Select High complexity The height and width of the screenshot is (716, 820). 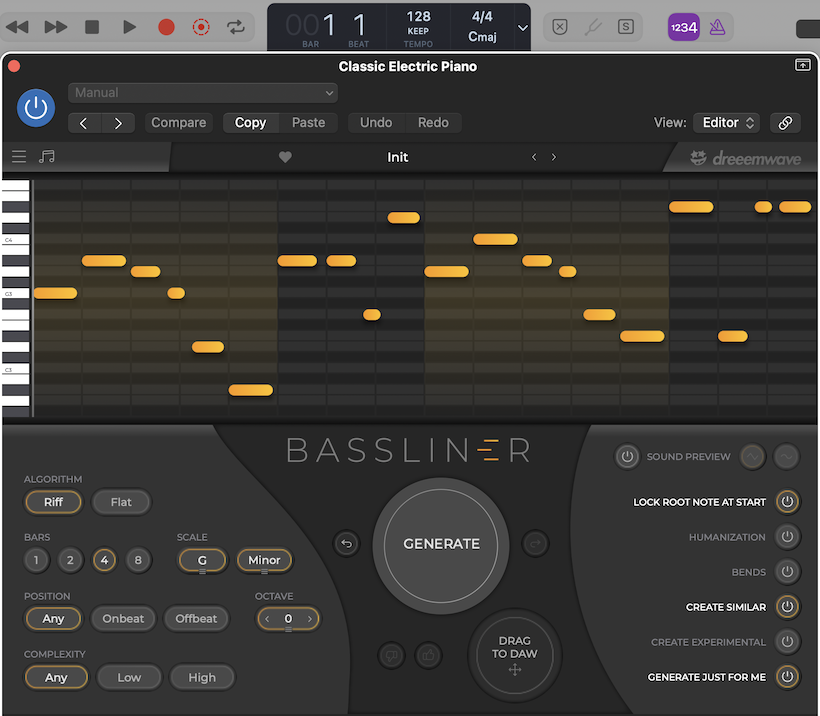pos(202,677)
